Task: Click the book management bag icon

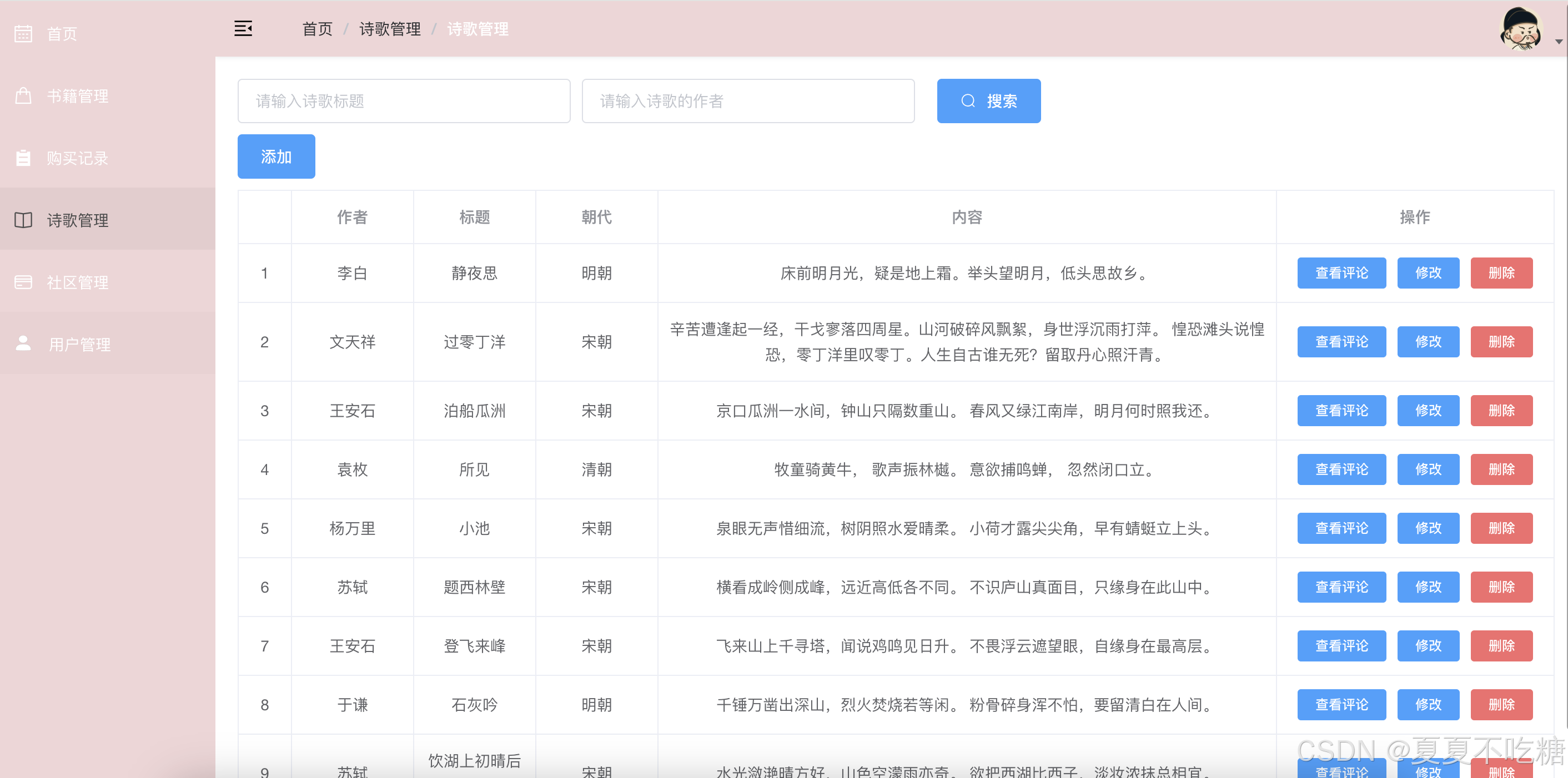Action: click(x=23, y=95)
